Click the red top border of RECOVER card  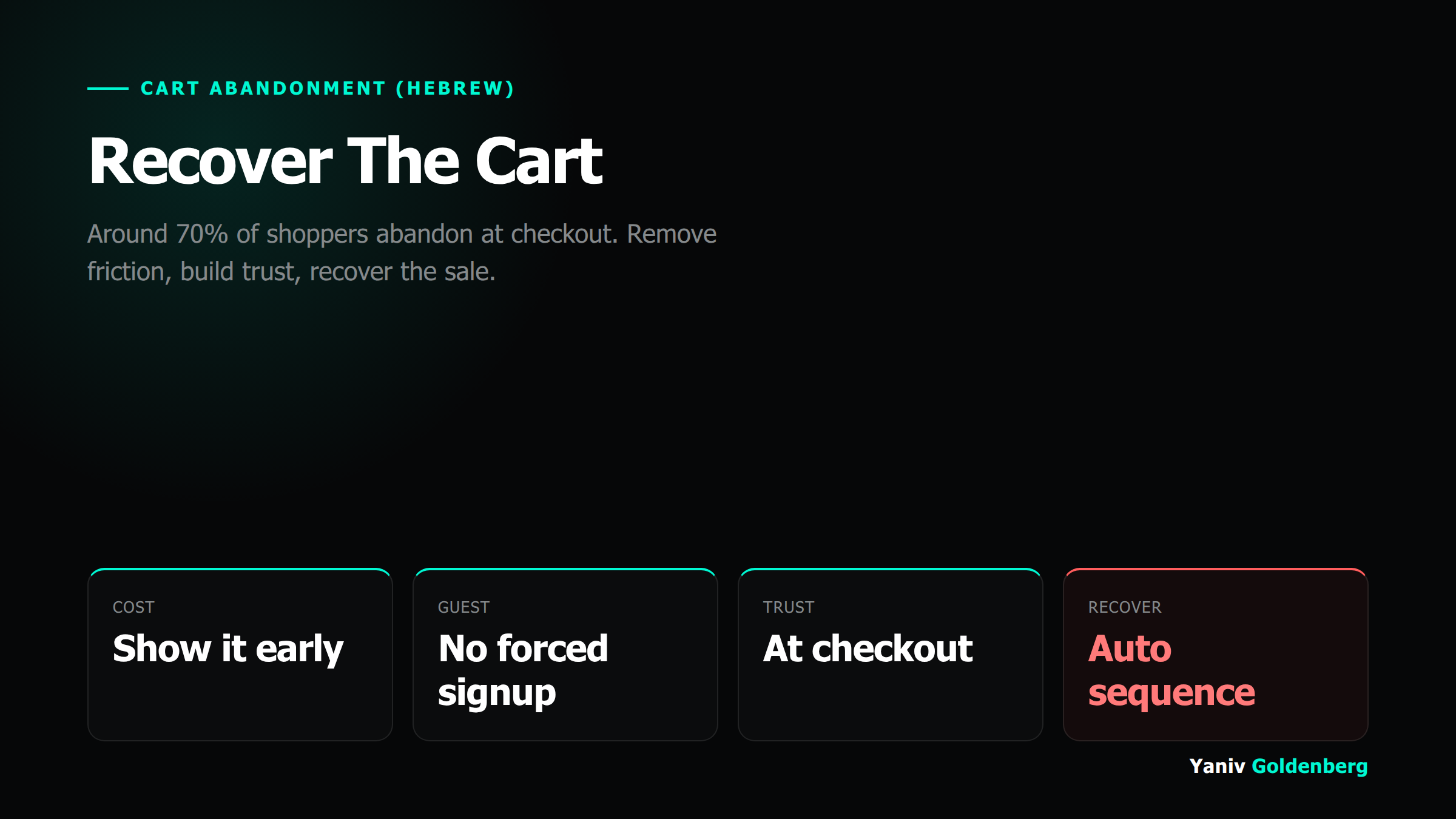[x=1216, y=569]
